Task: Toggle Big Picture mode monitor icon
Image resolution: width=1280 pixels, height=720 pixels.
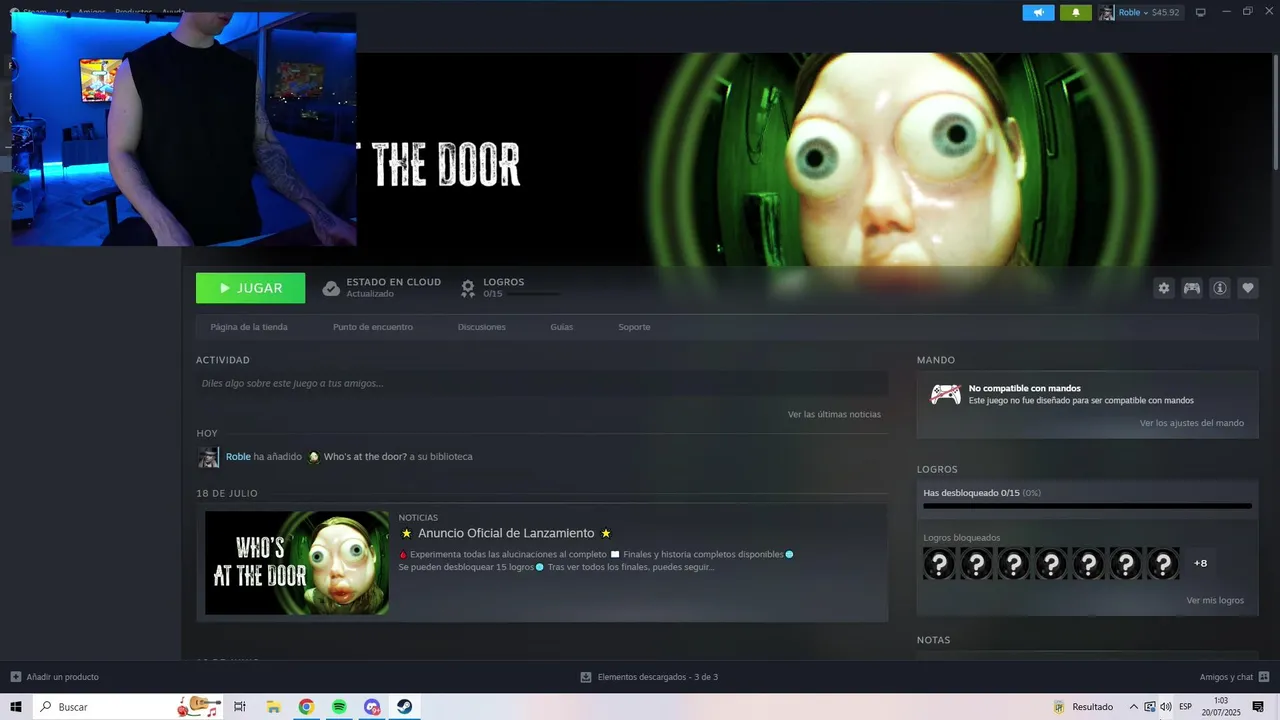Action: 1201,12
